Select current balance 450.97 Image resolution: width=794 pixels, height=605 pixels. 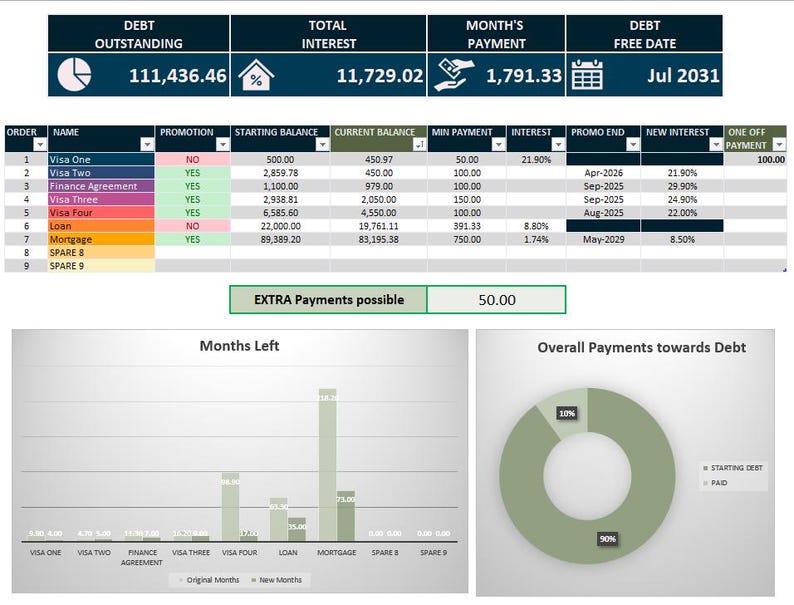(379, 159)
